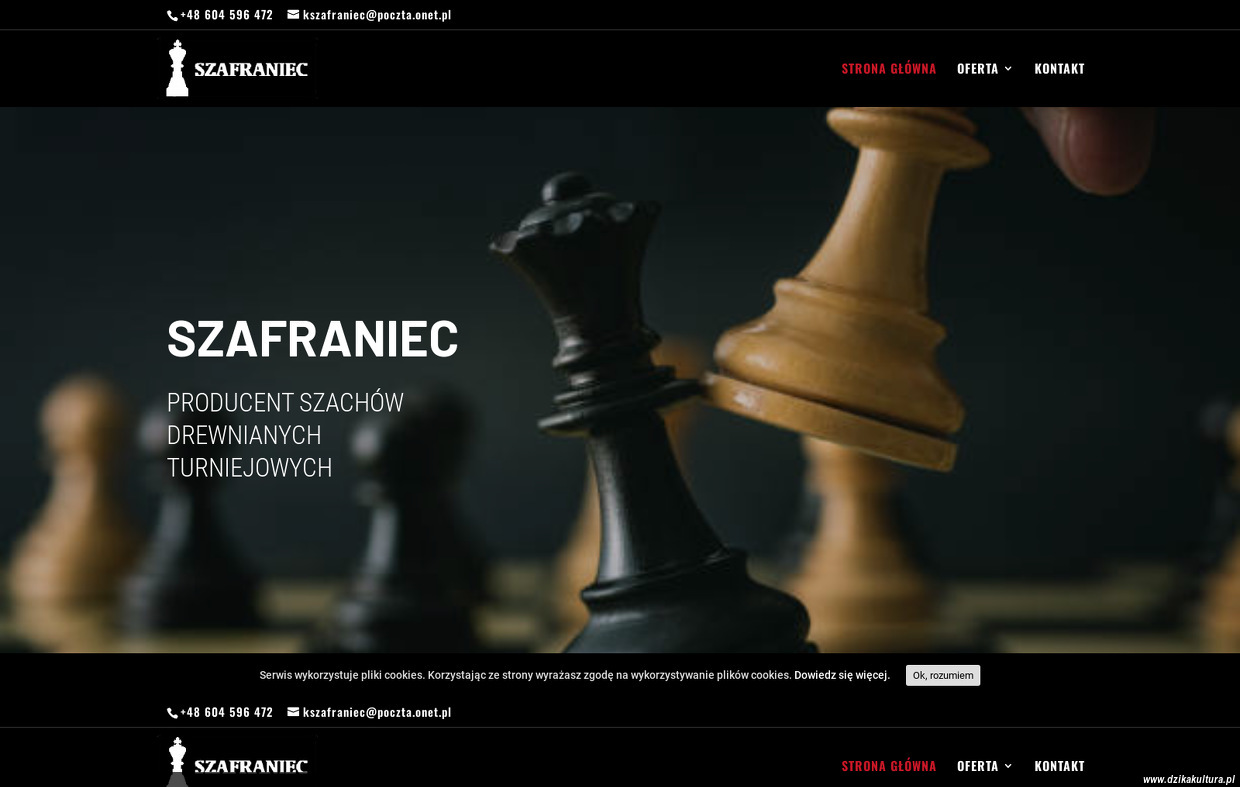
Task: Select Strona Główna in the lower navigation
Action: pyautogui.click(x=889, y=766)
